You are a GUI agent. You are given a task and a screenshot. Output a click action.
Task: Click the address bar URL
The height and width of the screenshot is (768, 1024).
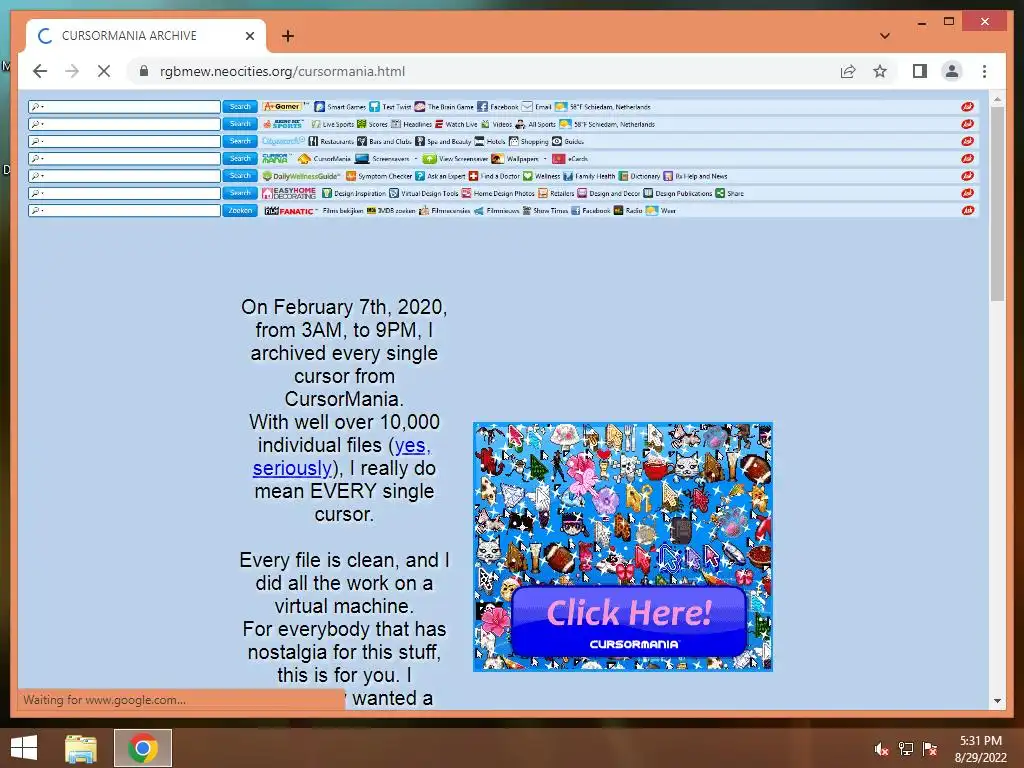tap(282, 71)
